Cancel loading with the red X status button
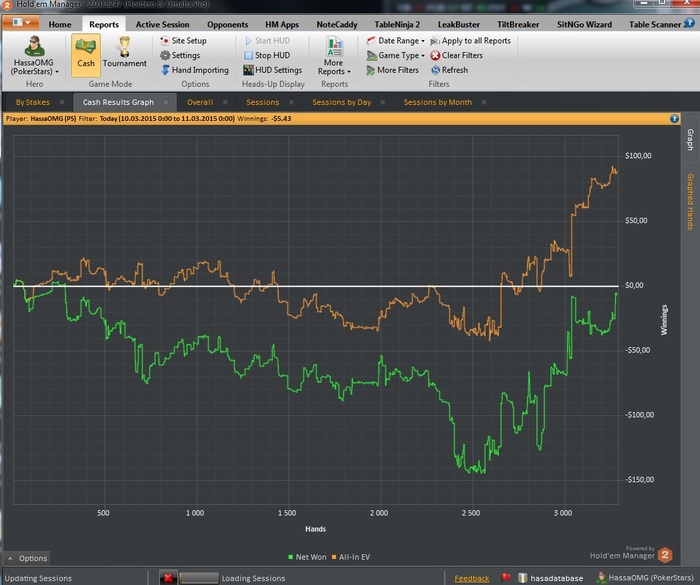The image size is (700, 585). pyautogui.click(x=168, y=578)
